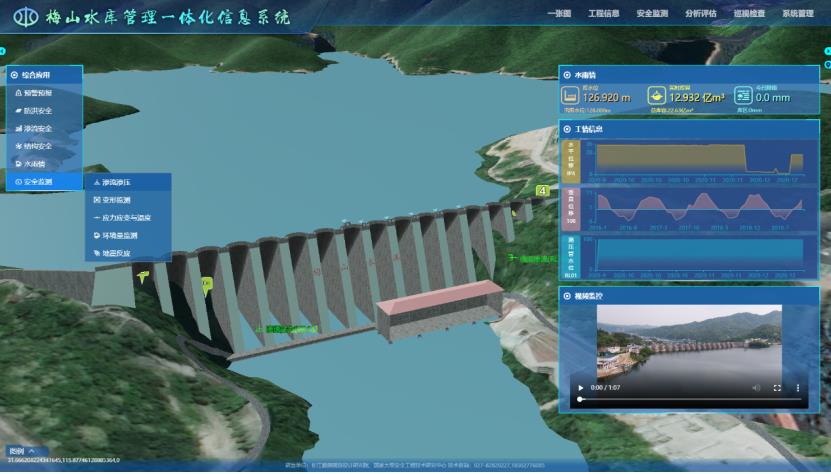Open the 巡视检查 top menu
Screen dimensions: 831x474
[749, 14]
